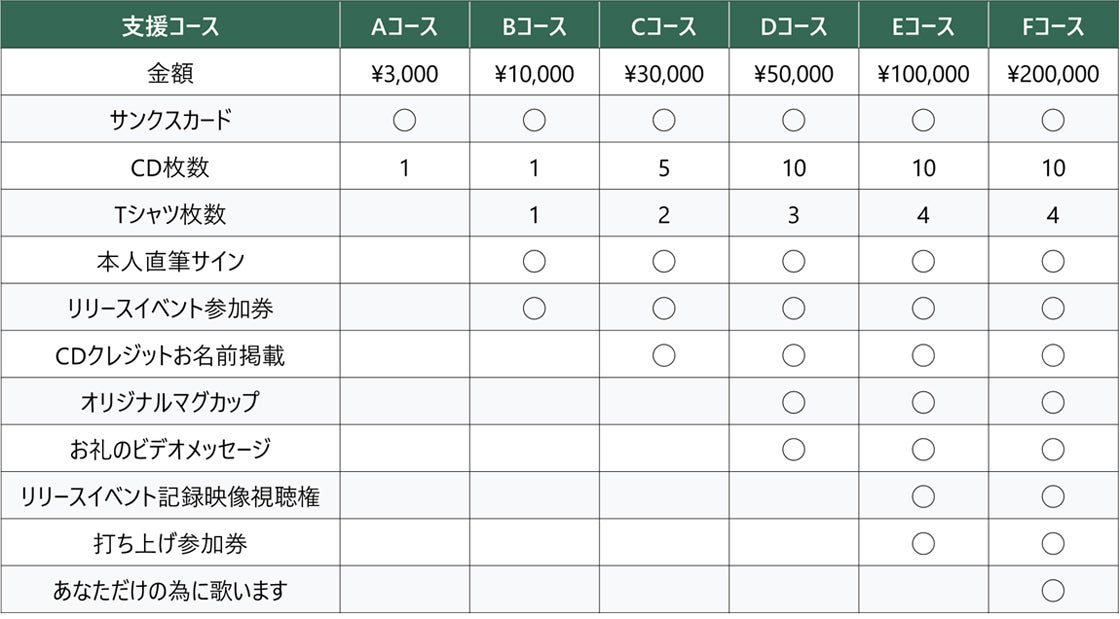Select the 本人直筆サイン circle under Eコース
Screen dimensions: 1120x619
tap(923, 261)
